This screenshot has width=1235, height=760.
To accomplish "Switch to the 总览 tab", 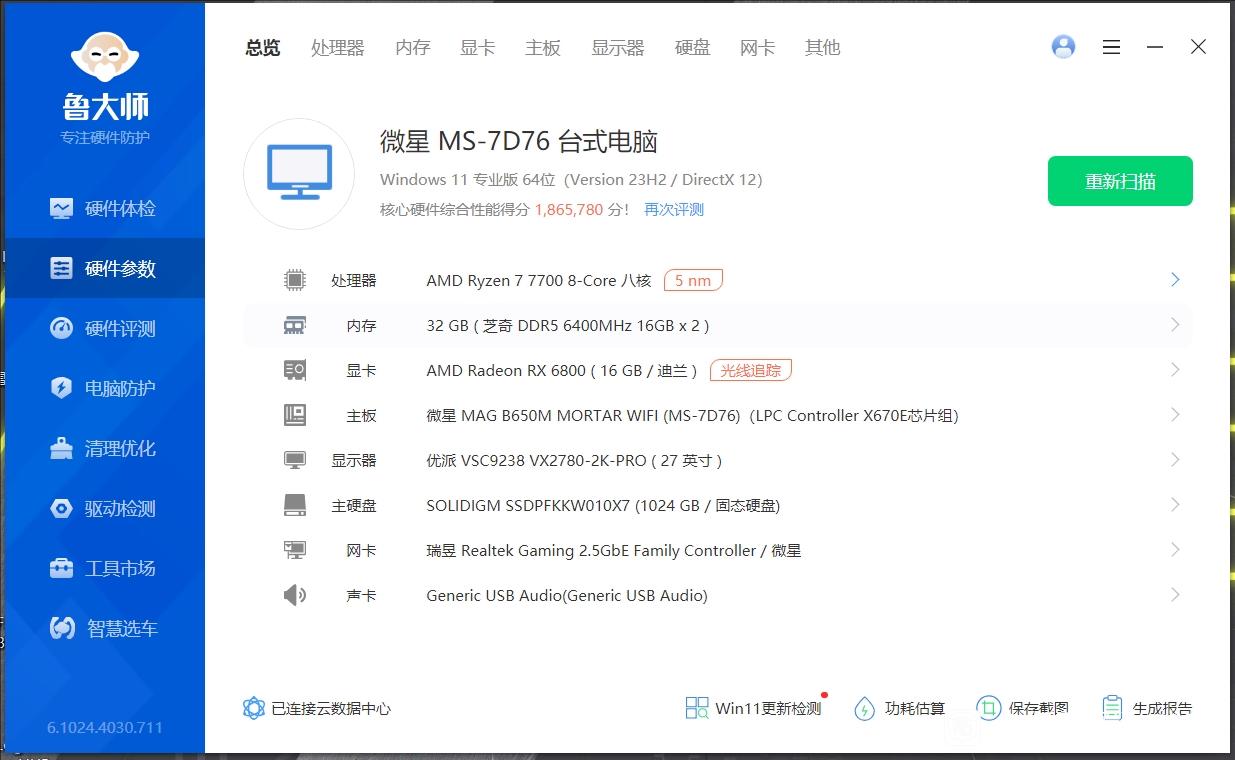I will click(263, 48).
